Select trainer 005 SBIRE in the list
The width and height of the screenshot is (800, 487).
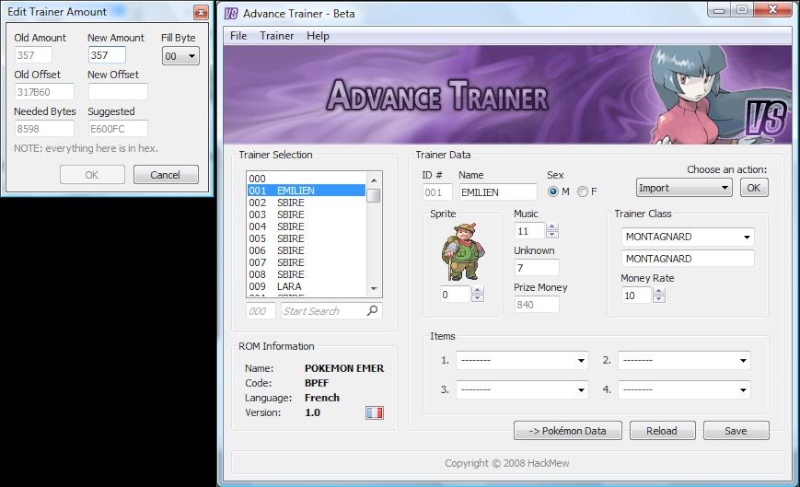click(x=306, y=238)
